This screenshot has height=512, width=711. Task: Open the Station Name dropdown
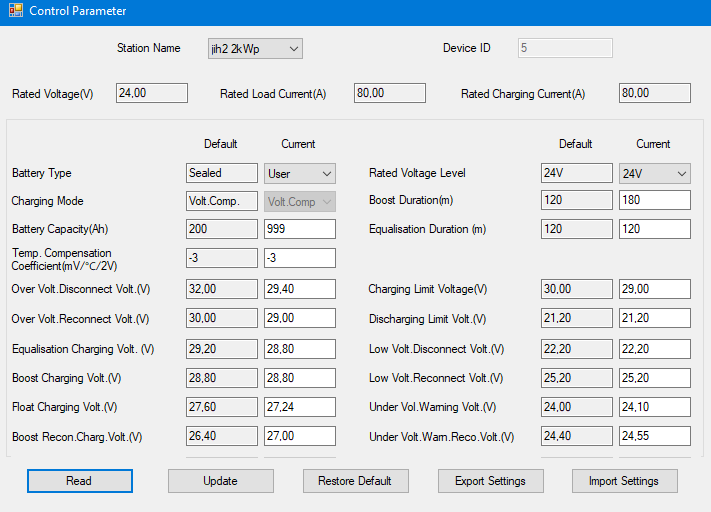255,48
